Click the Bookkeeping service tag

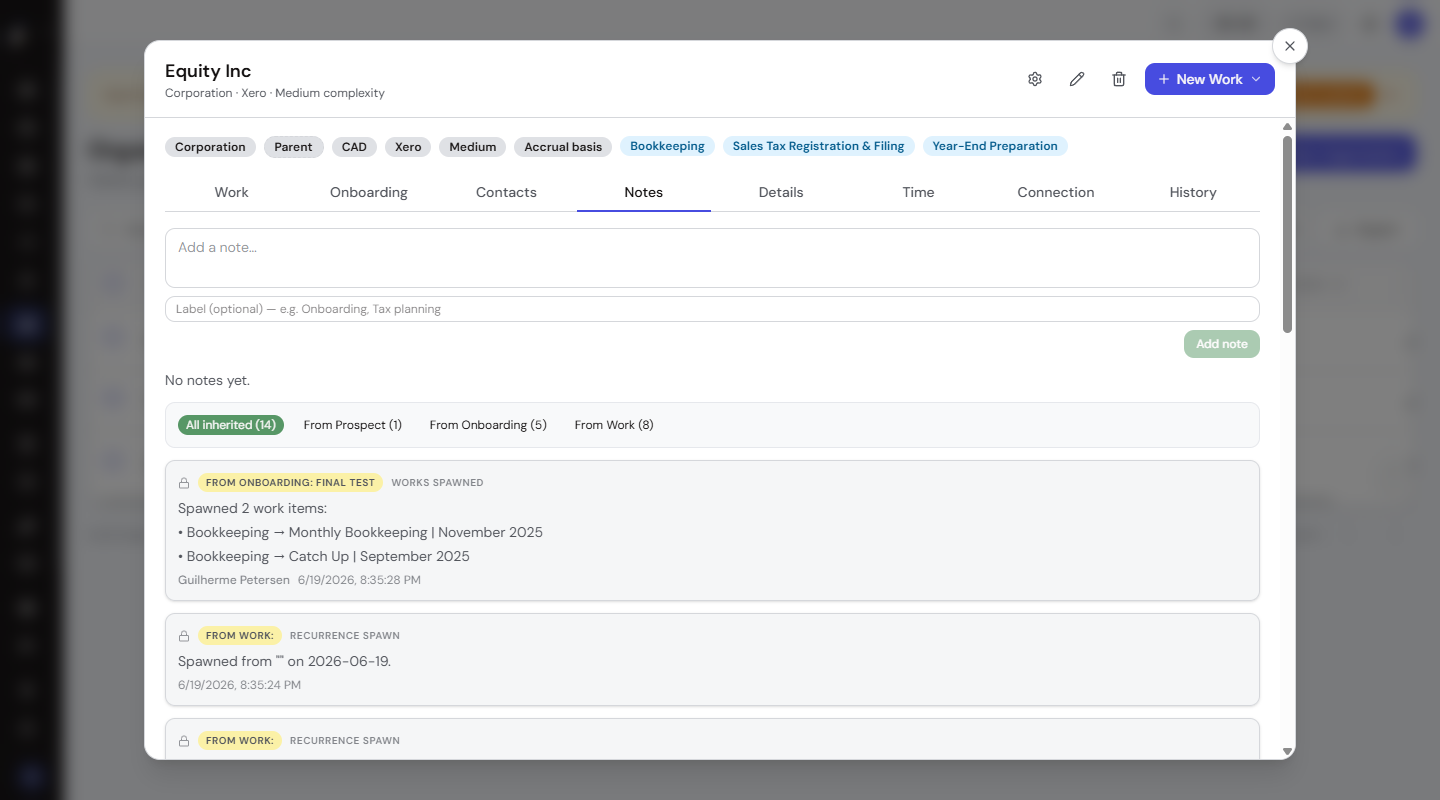pos(667,146)
